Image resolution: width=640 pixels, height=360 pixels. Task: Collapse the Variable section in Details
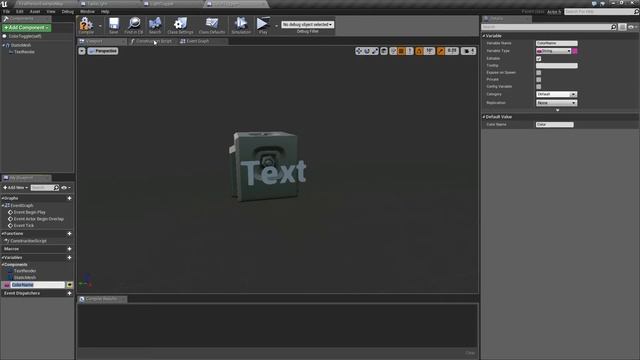(484, 36)
